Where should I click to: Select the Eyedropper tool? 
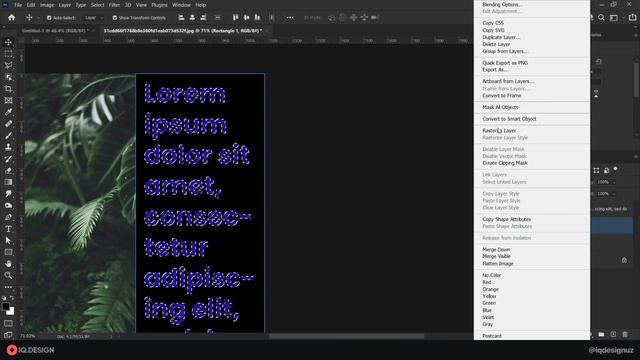point(8,112)
